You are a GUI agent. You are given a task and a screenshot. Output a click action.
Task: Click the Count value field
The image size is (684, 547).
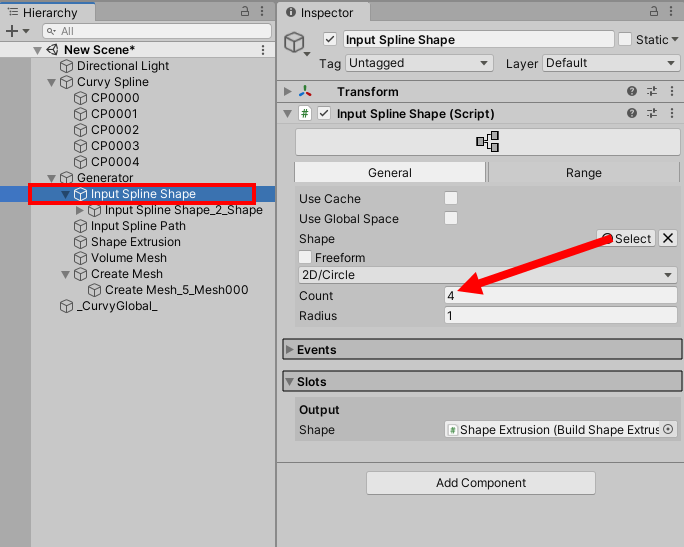561,295
